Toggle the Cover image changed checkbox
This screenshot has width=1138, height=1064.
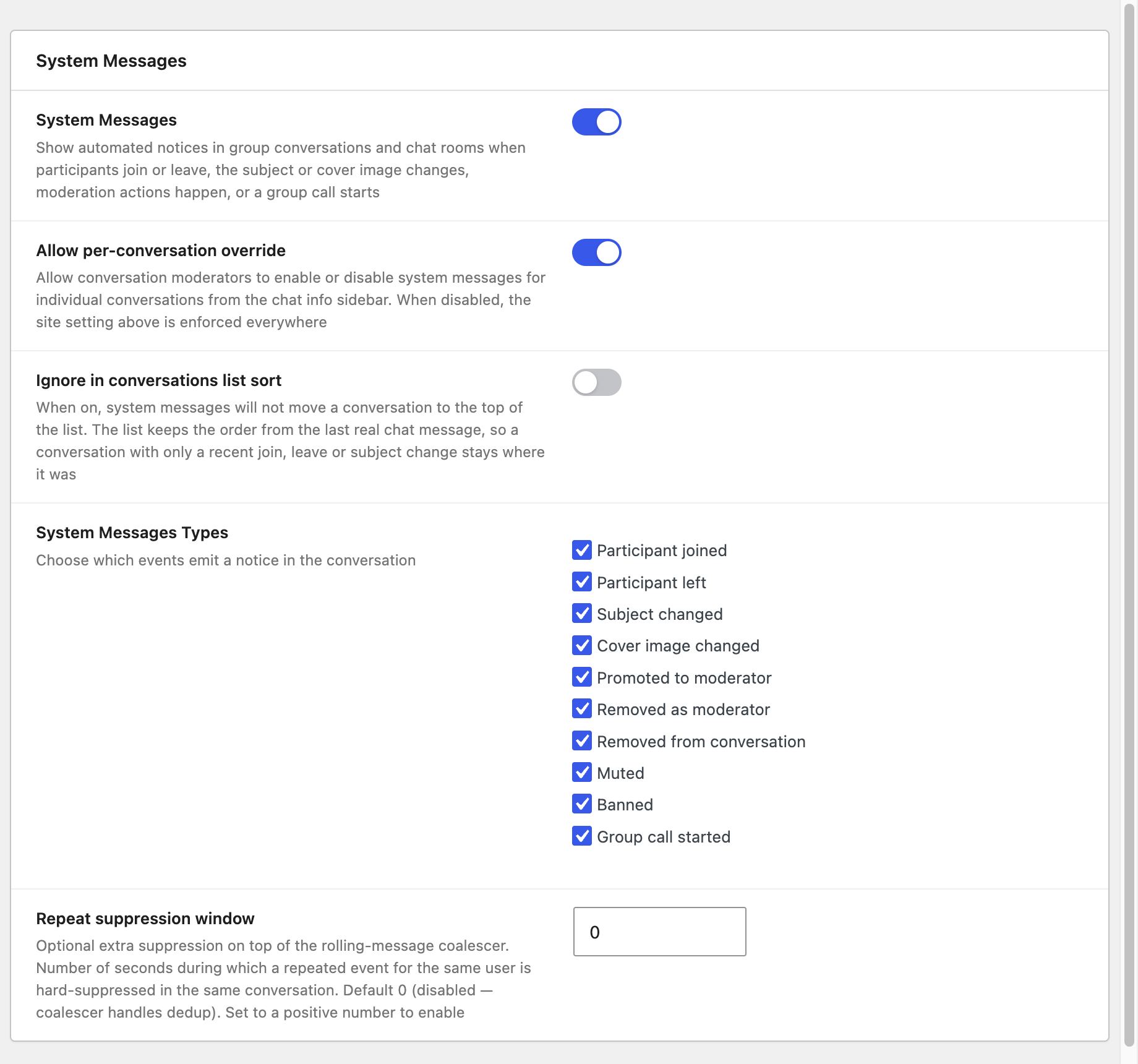(x=582, y=645)
